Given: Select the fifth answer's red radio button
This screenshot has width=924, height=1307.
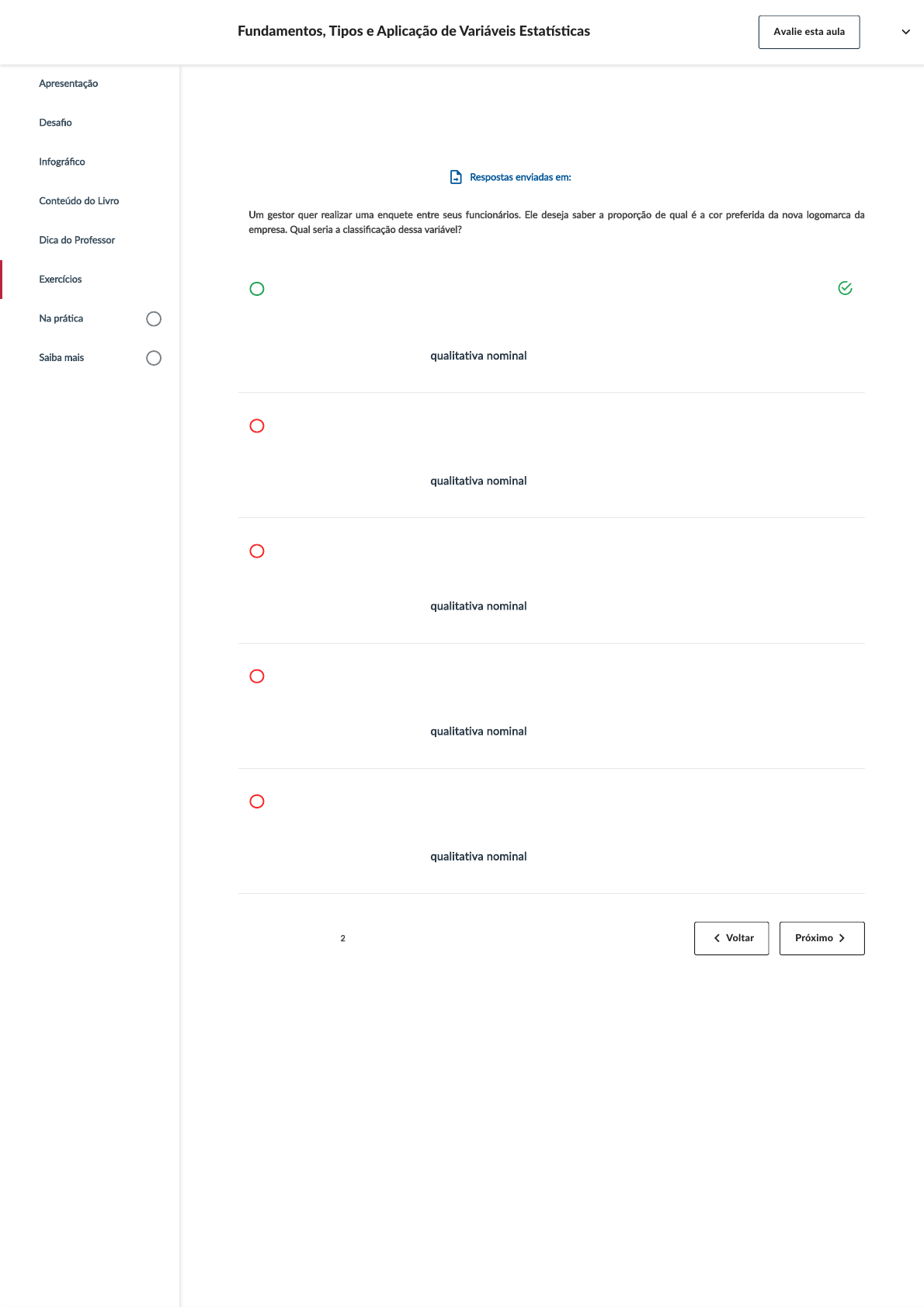Looking at the screenshot, I should click(x=257, y=801).
